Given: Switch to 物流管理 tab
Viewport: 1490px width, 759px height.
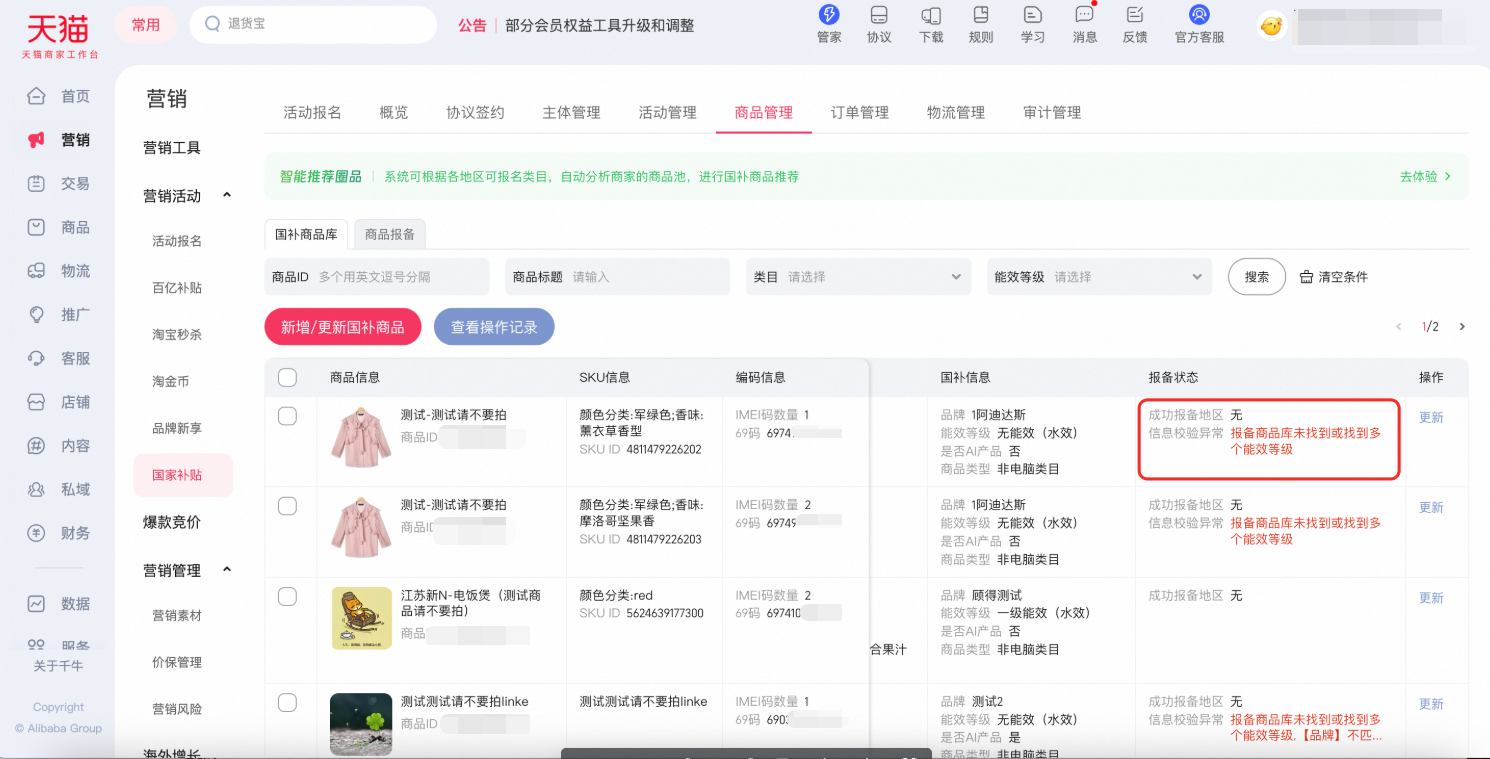Looking at the screenshot, I should point(956,112).
